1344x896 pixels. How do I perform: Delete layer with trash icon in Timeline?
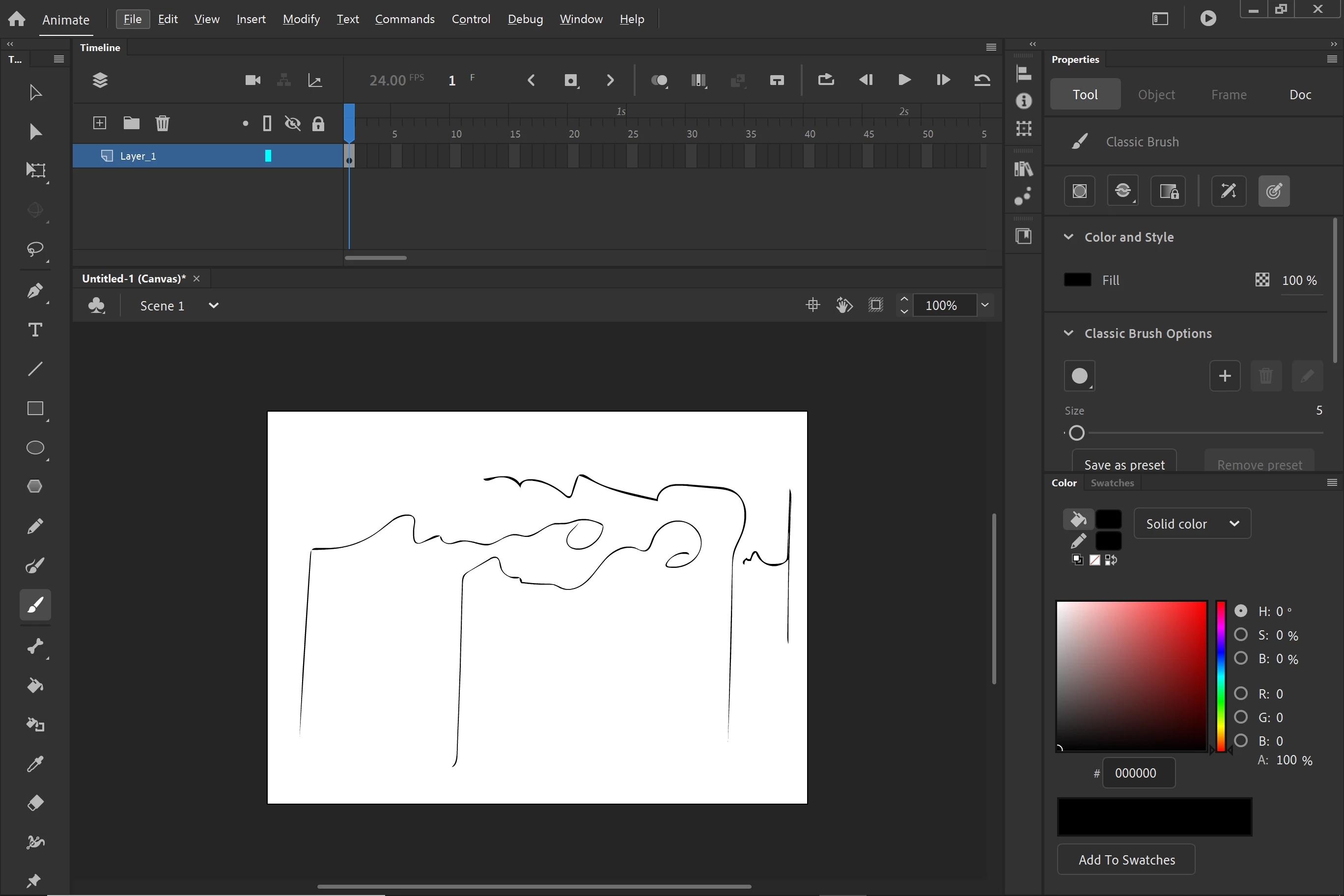[162, 123]
